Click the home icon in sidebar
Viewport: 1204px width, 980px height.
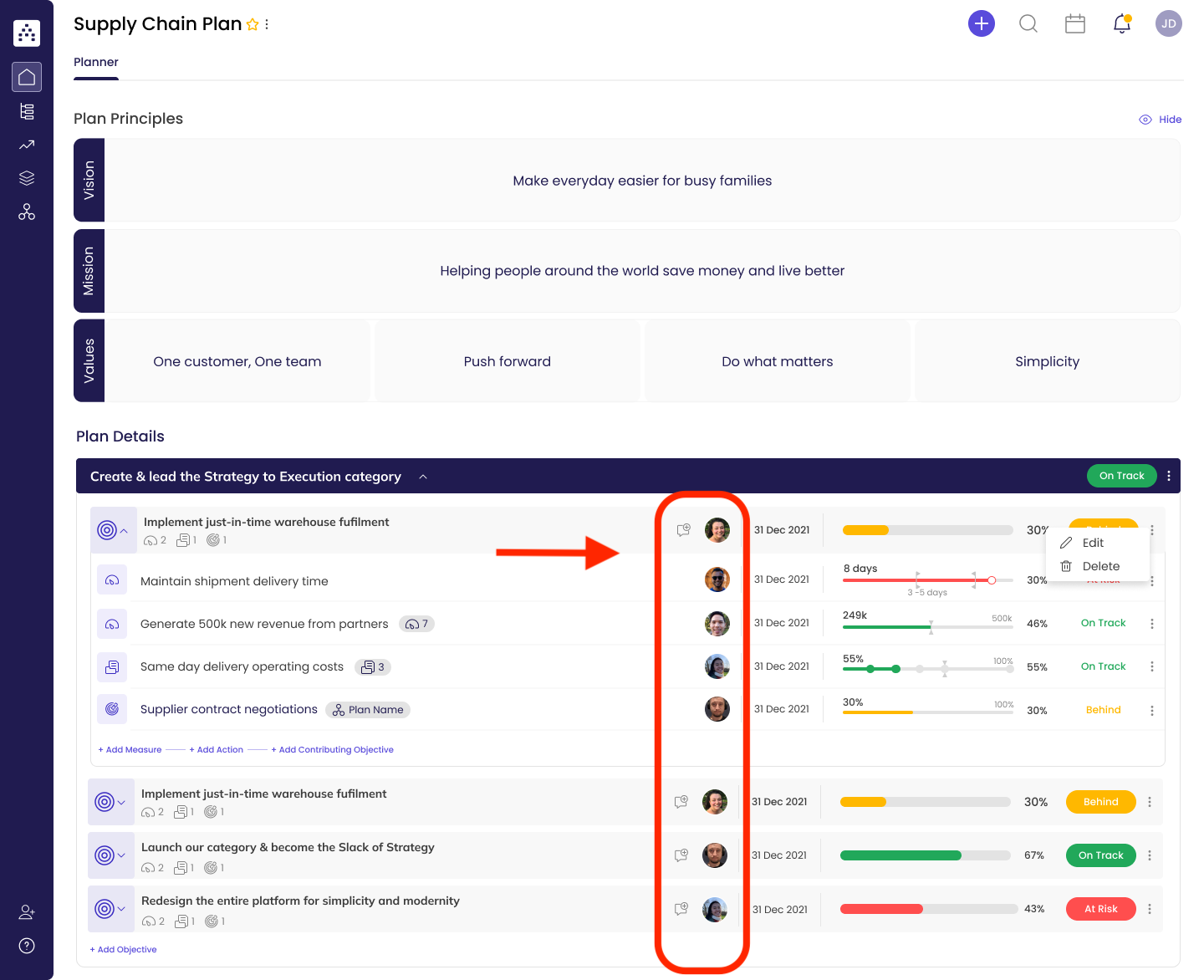27,77
